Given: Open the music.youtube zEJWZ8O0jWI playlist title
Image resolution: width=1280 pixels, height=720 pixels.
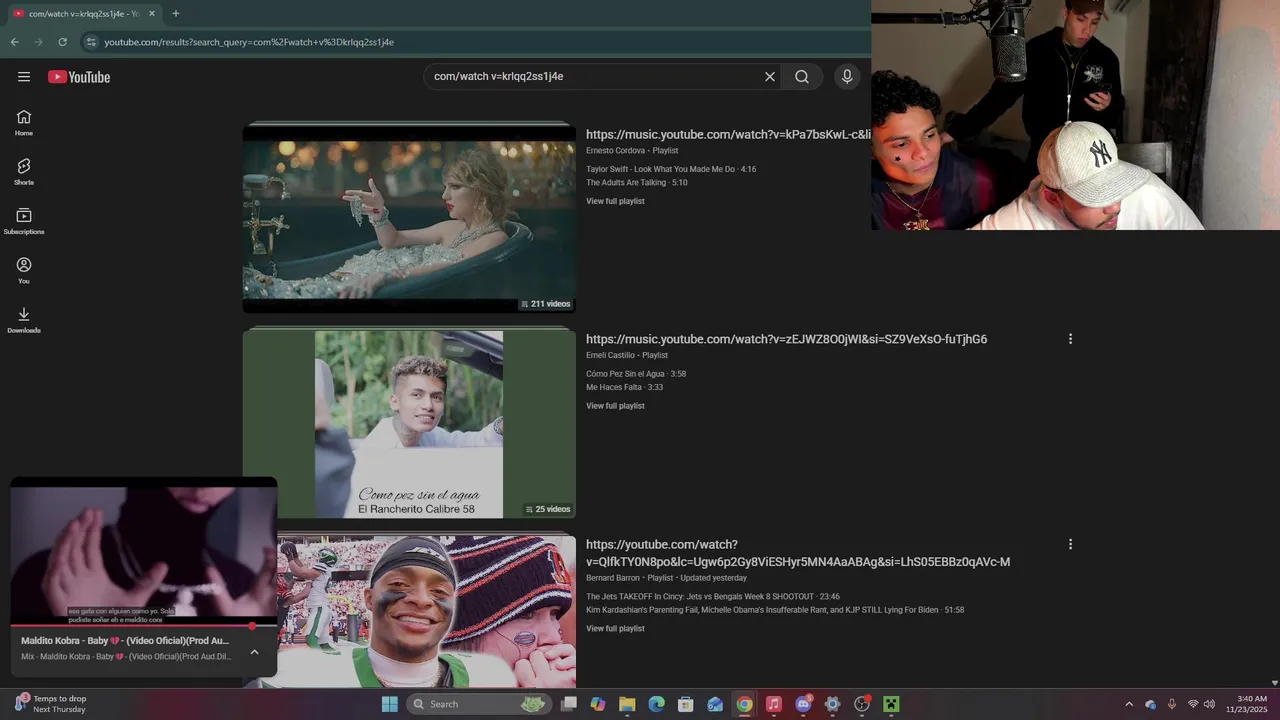Looking at the screenshot, I should click(x=786, y=339).
